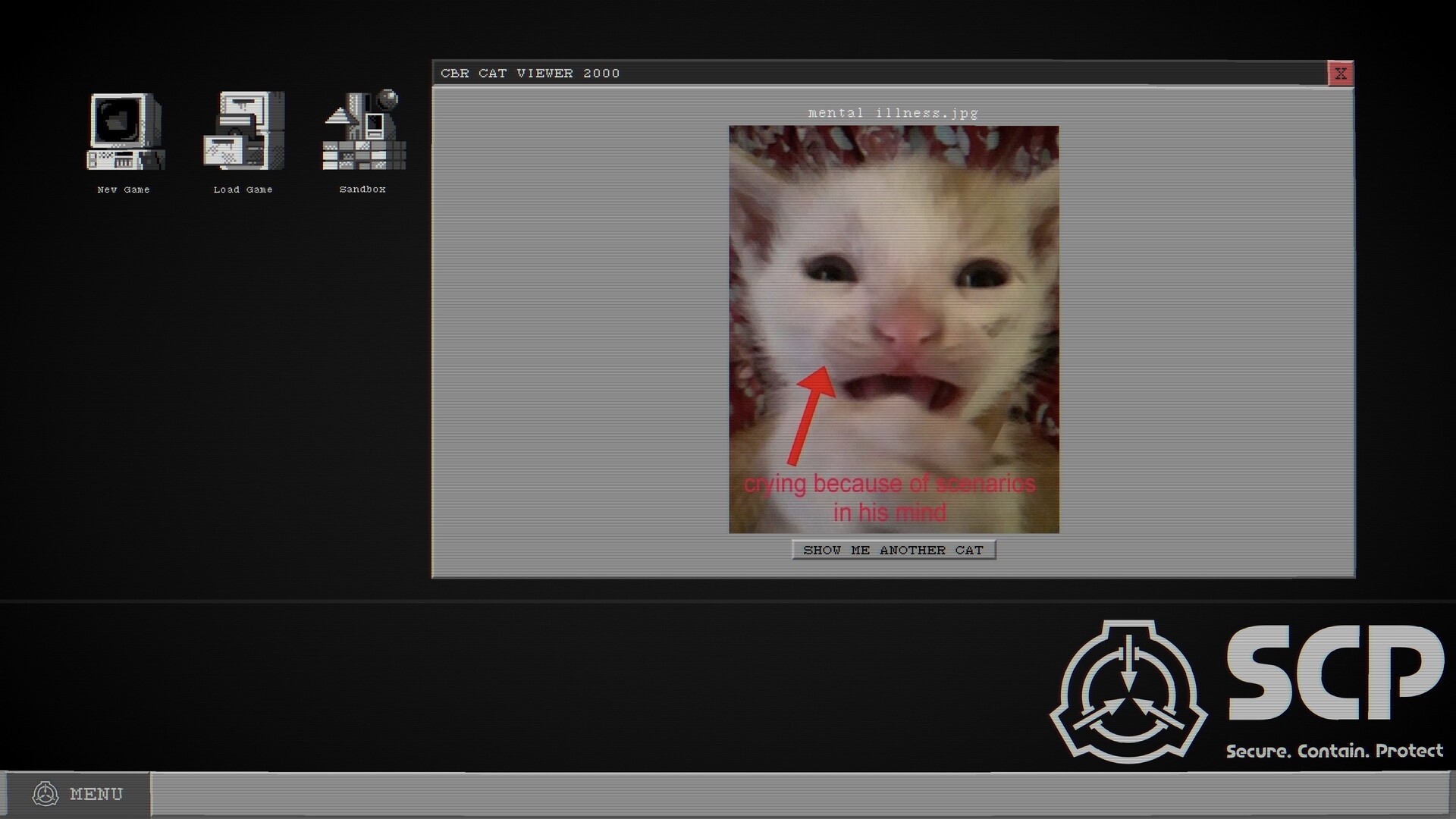Screen dimensions: 1456x819
Task: Click the 'New Game' text label
Action: [124, 190]
